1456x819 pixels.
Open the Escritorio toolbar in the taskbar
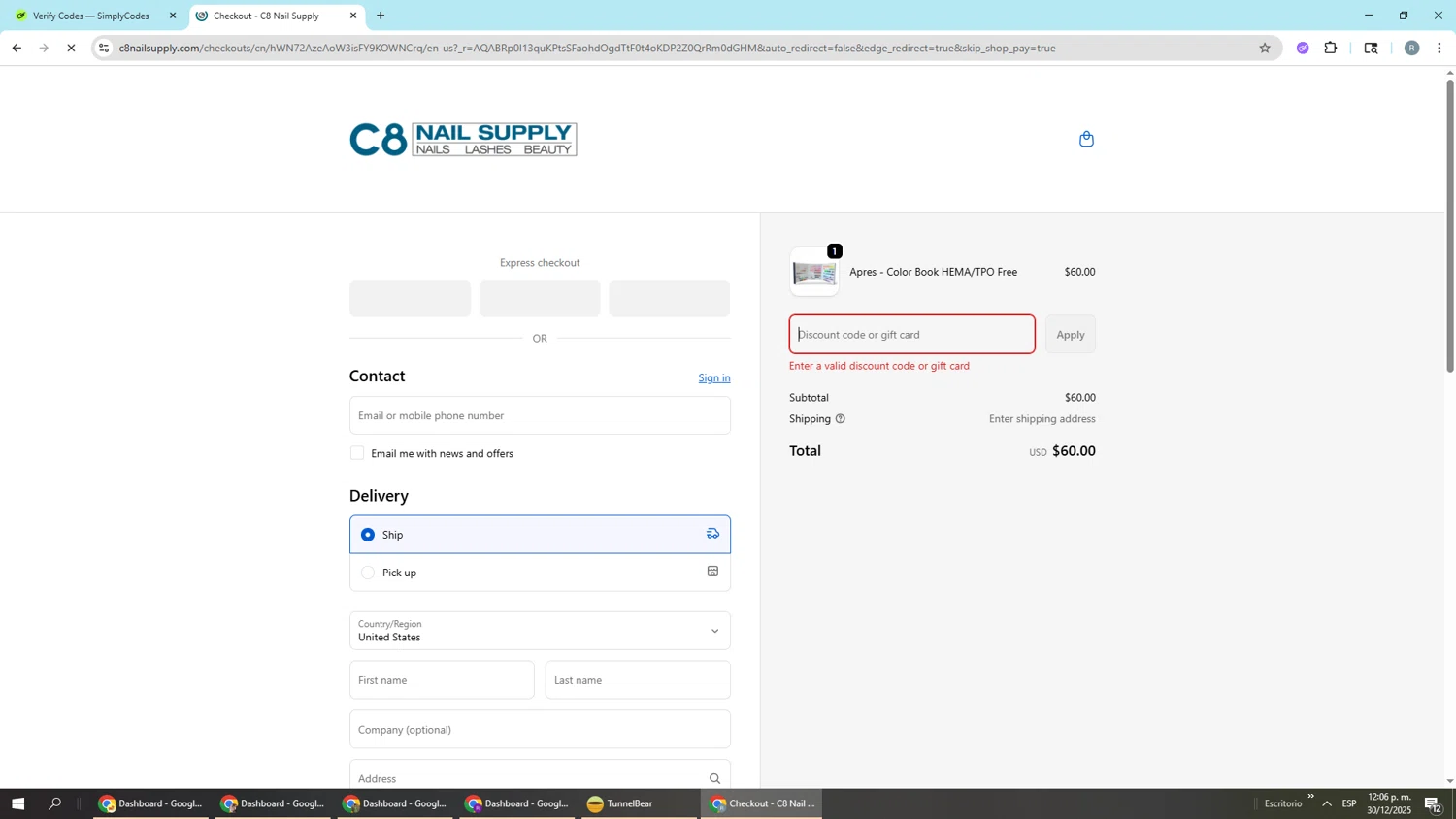point(1283,803)
